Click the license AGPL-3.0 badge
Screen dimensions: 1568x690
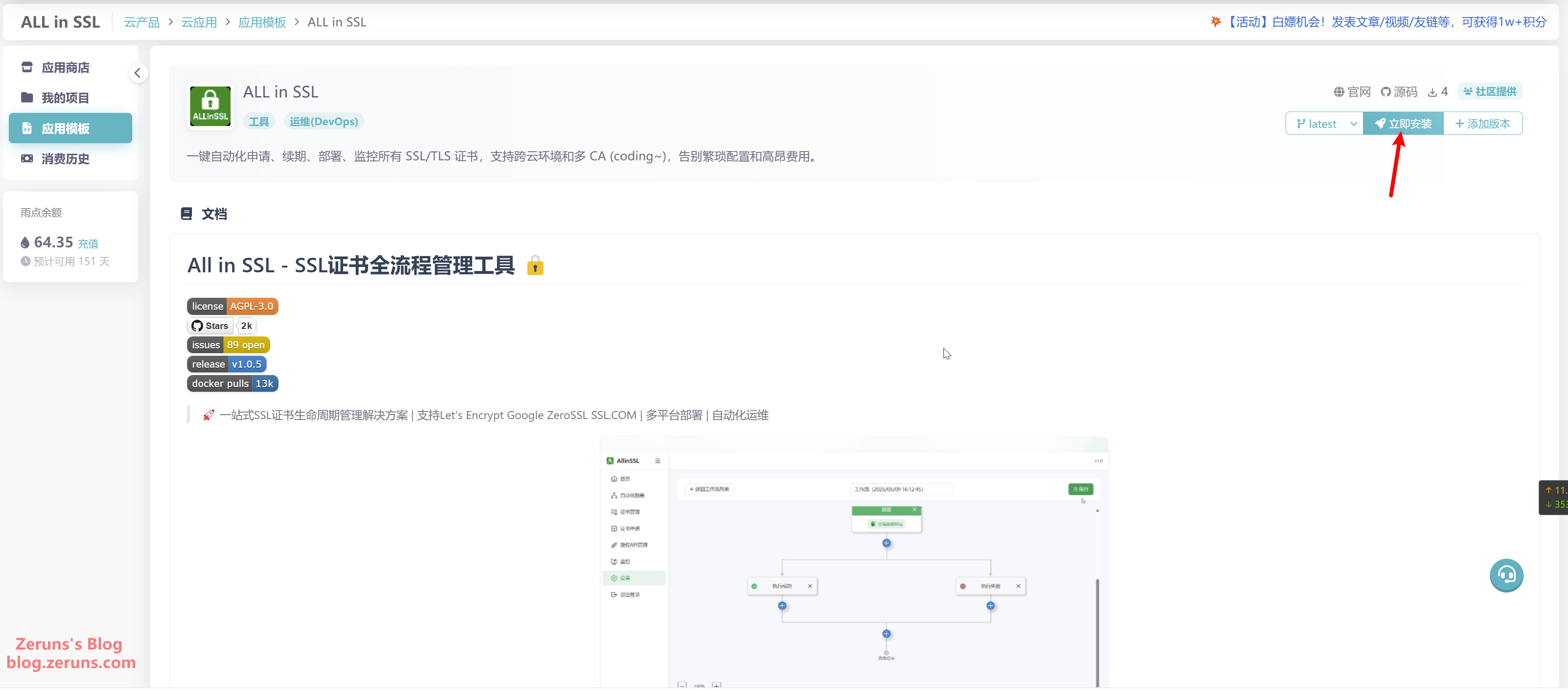coord(232,306)
